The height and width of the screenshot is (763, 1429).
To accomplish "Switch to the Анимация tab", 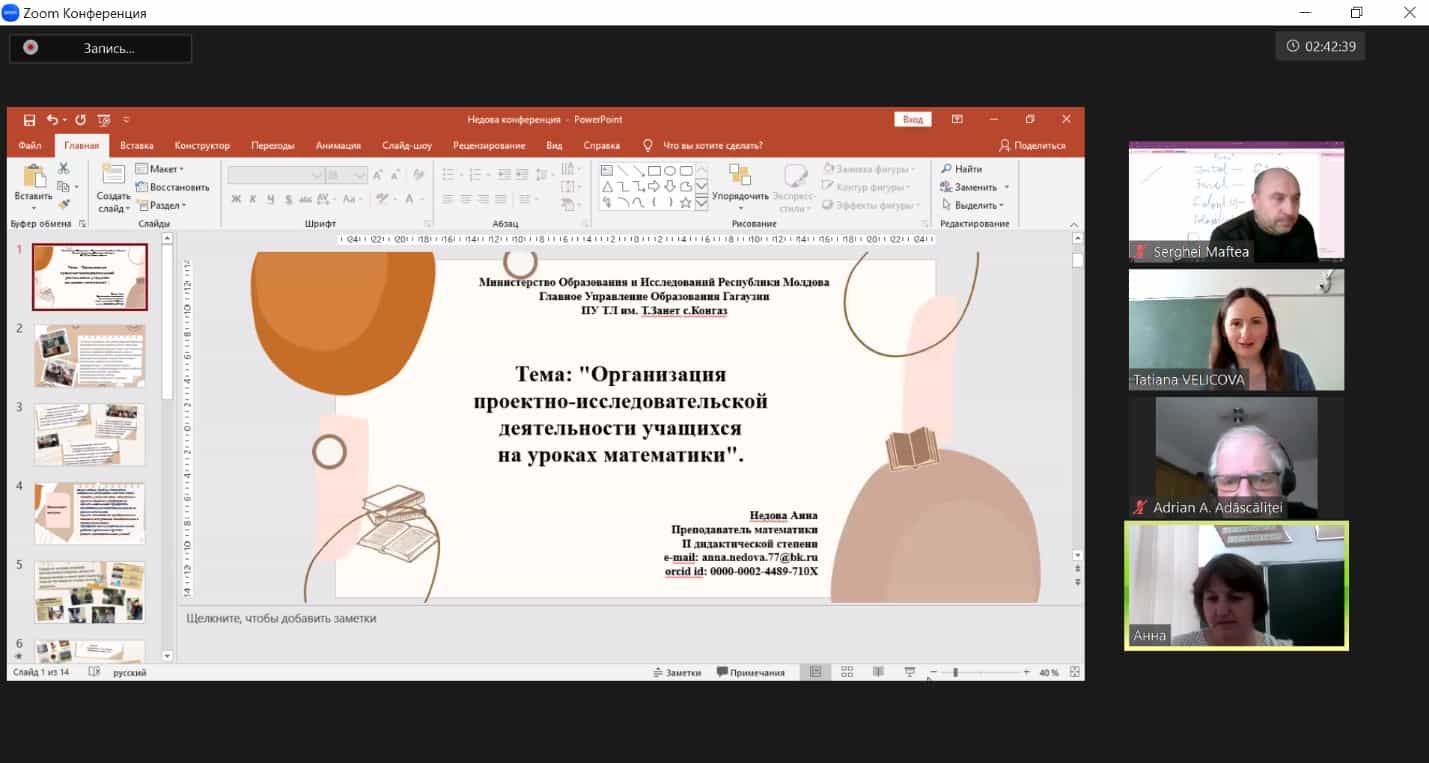I will click(338, 145).
